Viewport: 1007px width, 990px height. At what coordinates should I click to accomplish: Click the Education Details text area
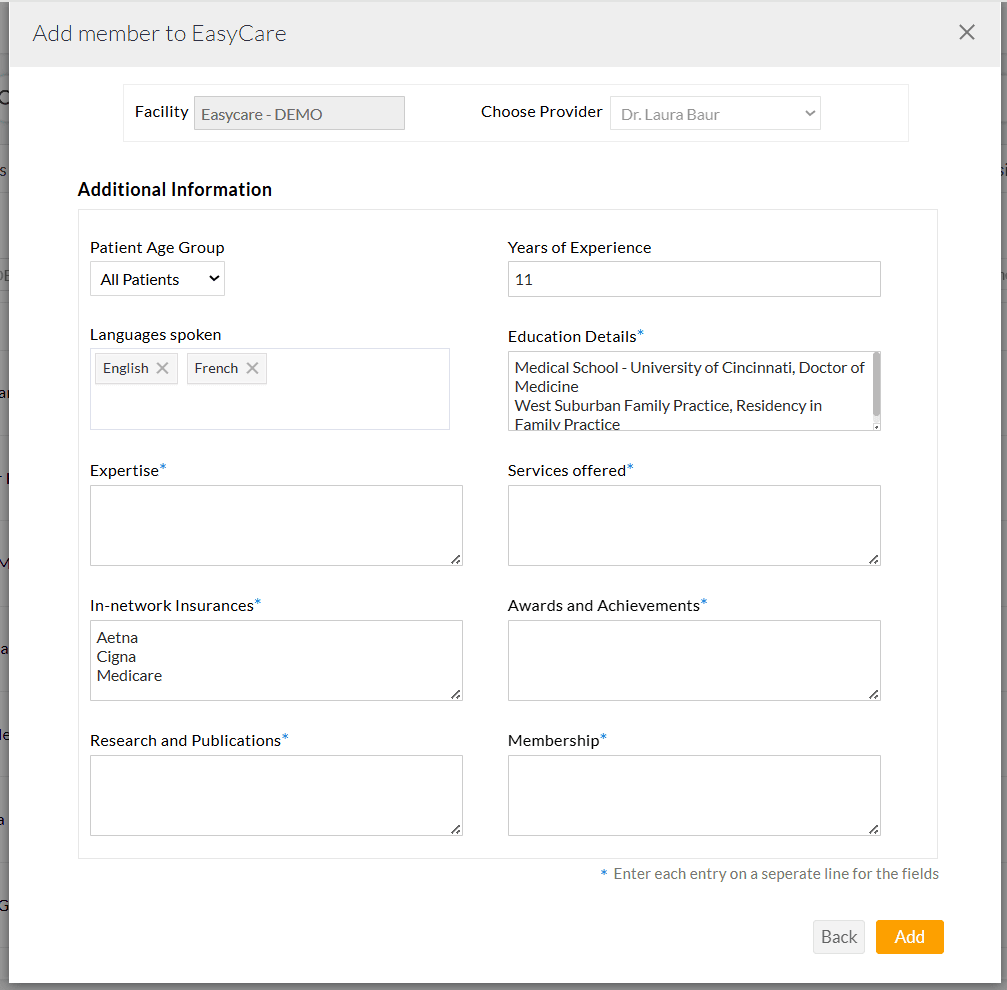pyautogui.click(x=688, y=391)
